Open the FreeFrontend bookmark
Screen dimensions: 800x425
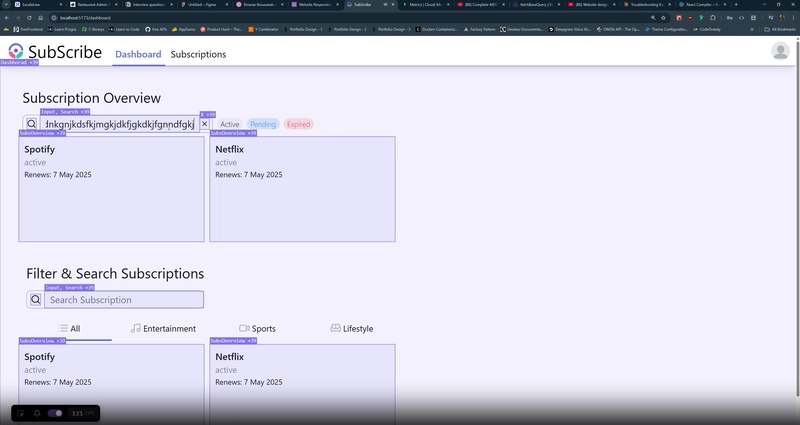click(28, 29)
